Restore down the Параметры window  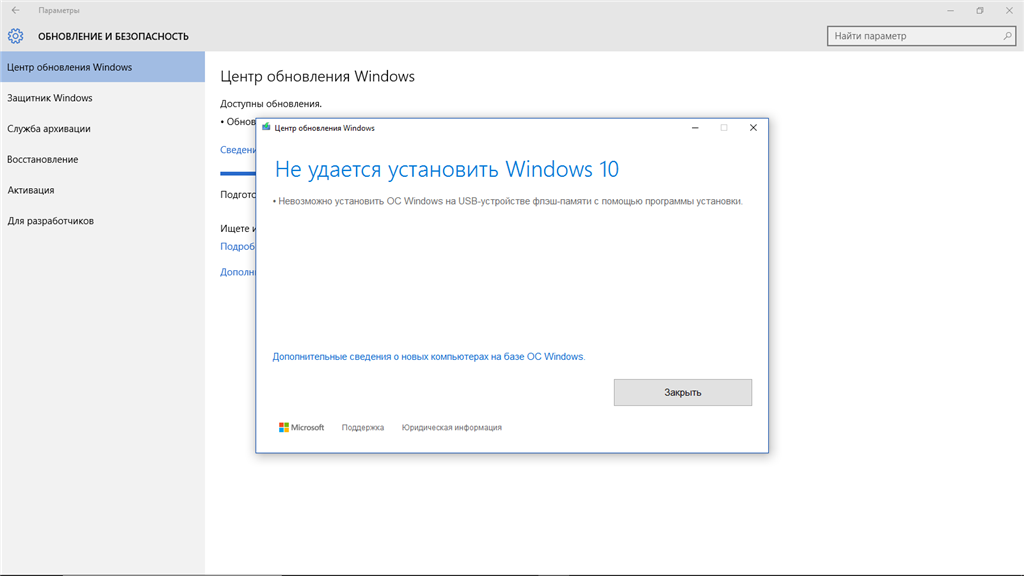coord(980,10)
